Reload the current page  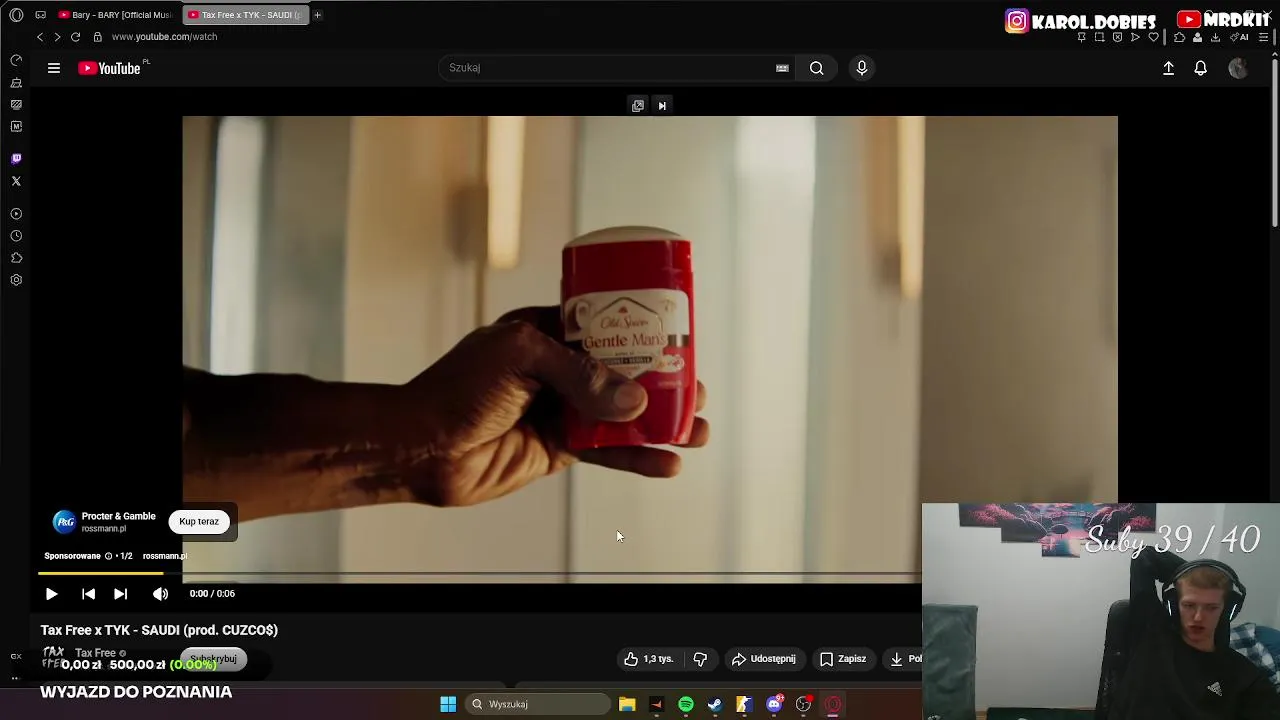click(75, 37)
